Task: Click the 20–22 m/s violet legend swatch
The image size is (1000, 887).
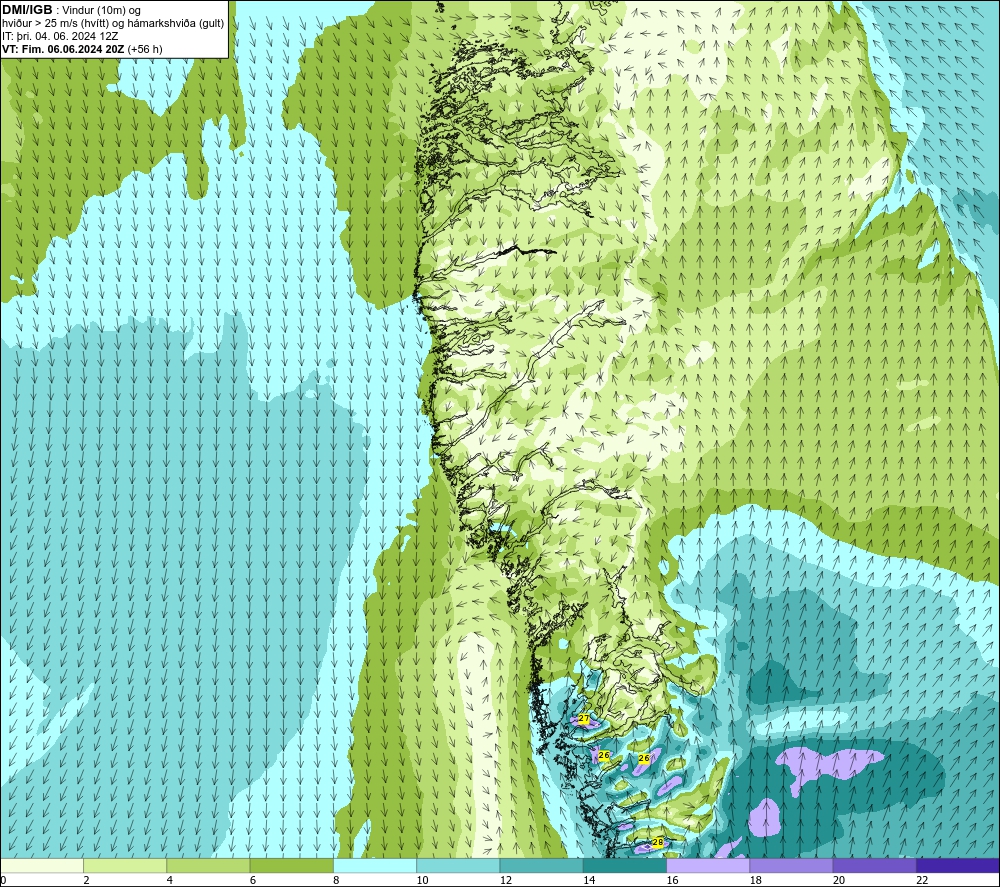Action: click(874, 865)
